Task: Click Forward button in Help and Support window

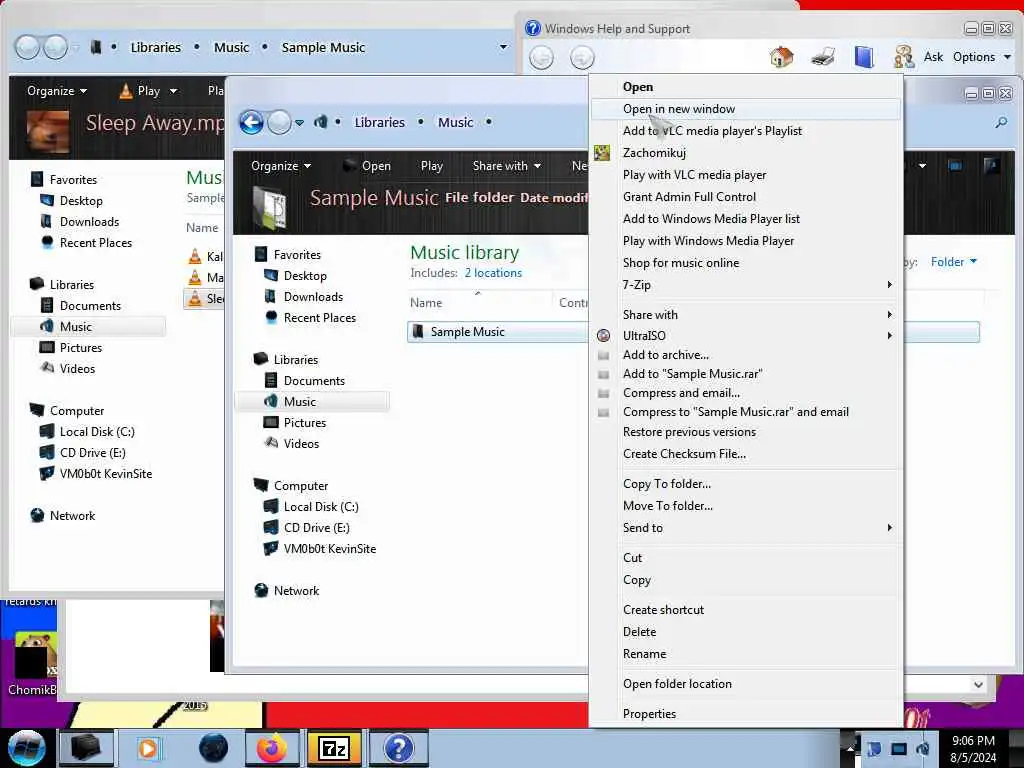Action: [582, 58]
